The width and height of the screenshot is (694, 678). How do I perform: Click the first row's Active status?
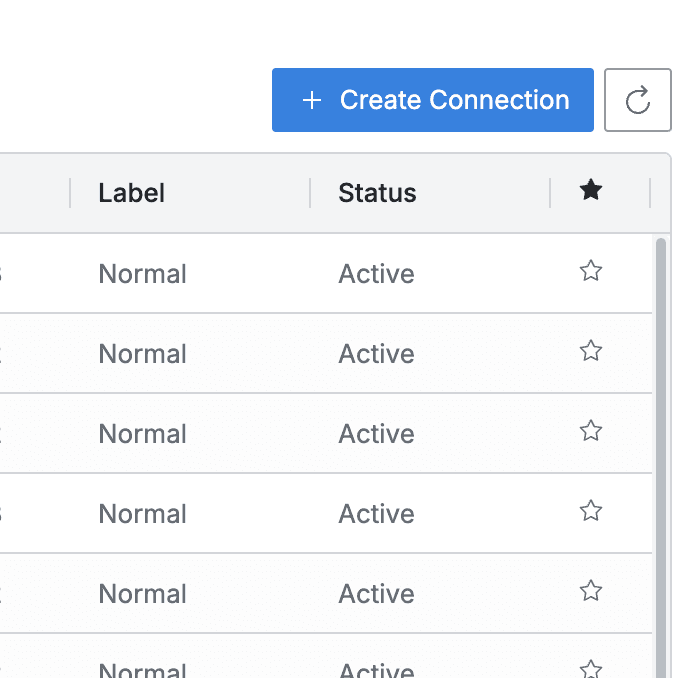point(376,274)
